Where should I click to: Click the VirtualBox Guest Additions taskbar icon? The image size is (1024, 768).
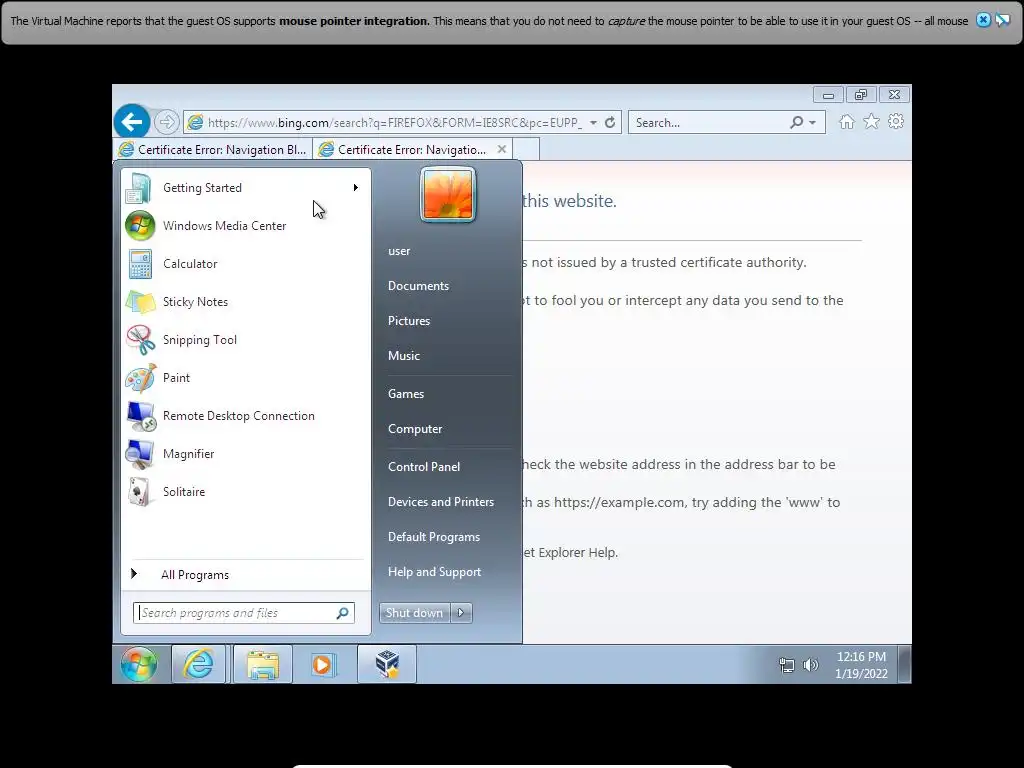[387, 664]
